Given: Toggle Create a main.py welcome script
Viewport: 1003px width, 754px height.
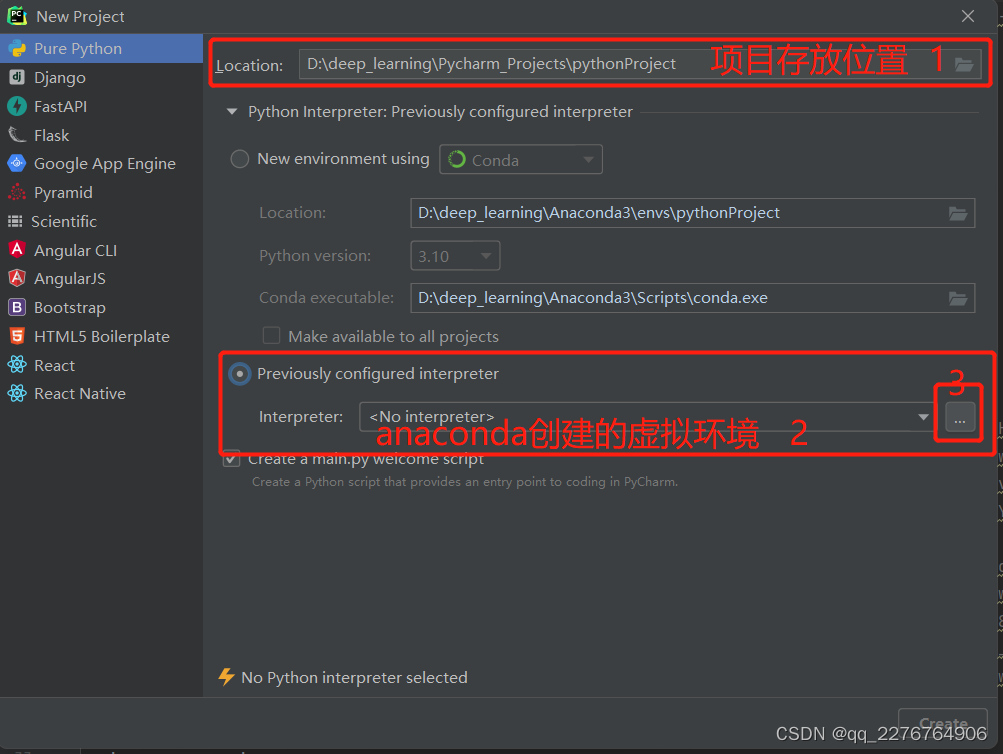Looking at the screenshot, I should pos(232,459).
